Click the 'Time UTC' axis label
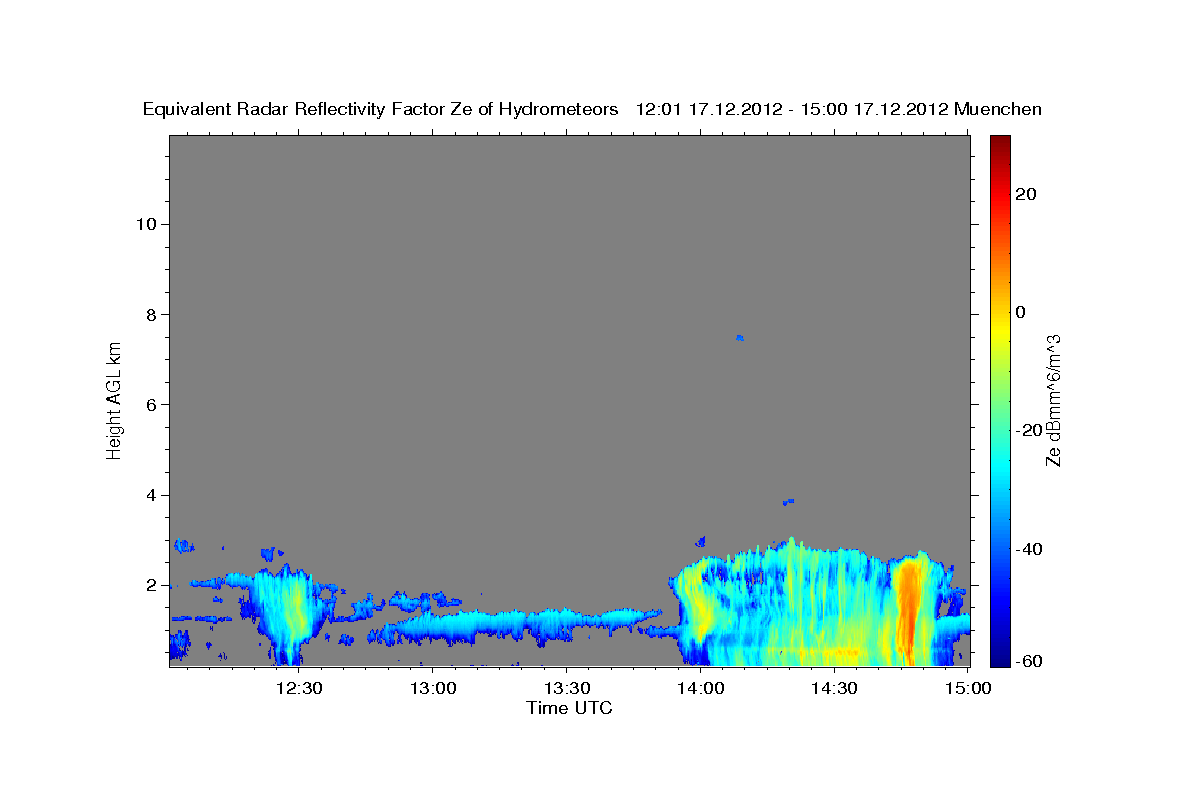The image size is (1200, 800). coord(569,708)
